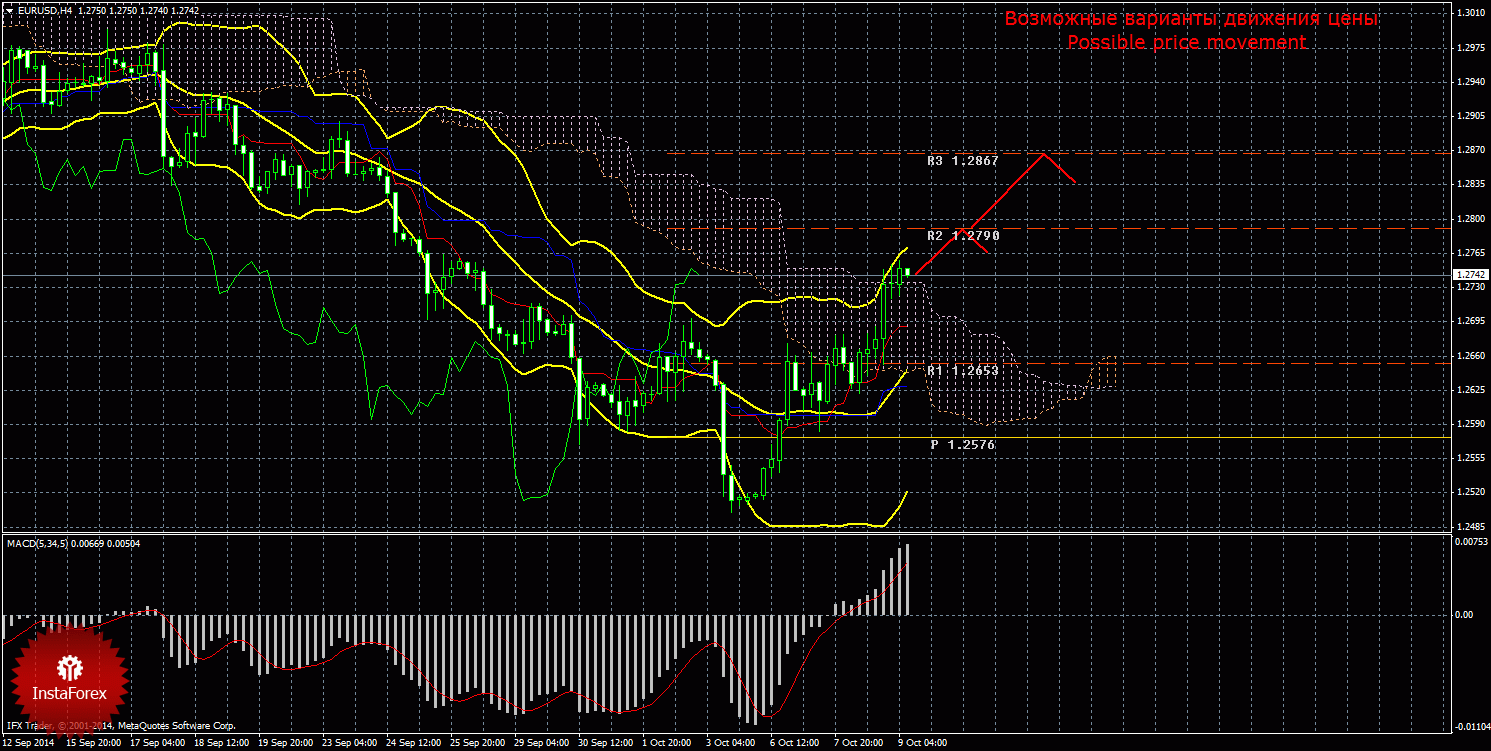Click the P 1.2576 pivot label

tap(963, 444)
